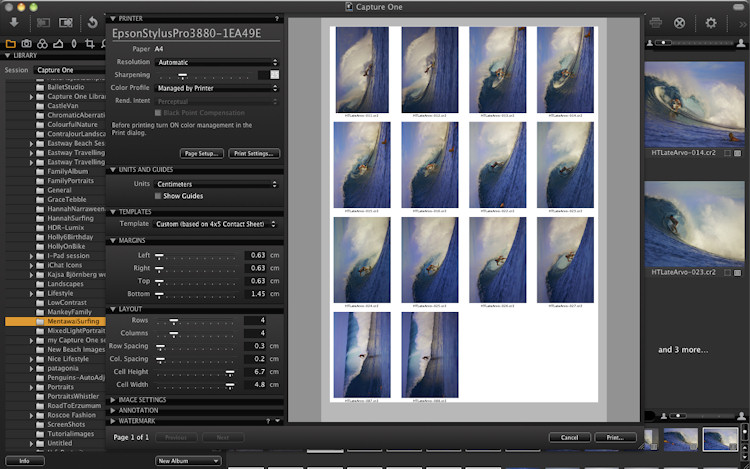Click the toolbar overflow double-chevron icon
The height and width of the screenshot is (469, 750).
click(x=742, y=23)
